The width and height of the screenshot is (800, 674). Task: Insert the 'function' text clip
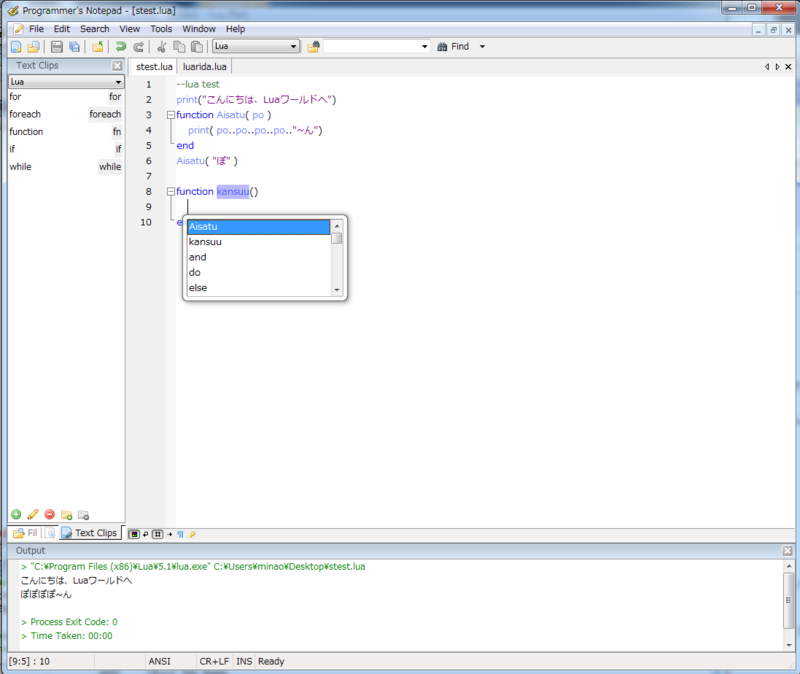(x=65, y=132)
